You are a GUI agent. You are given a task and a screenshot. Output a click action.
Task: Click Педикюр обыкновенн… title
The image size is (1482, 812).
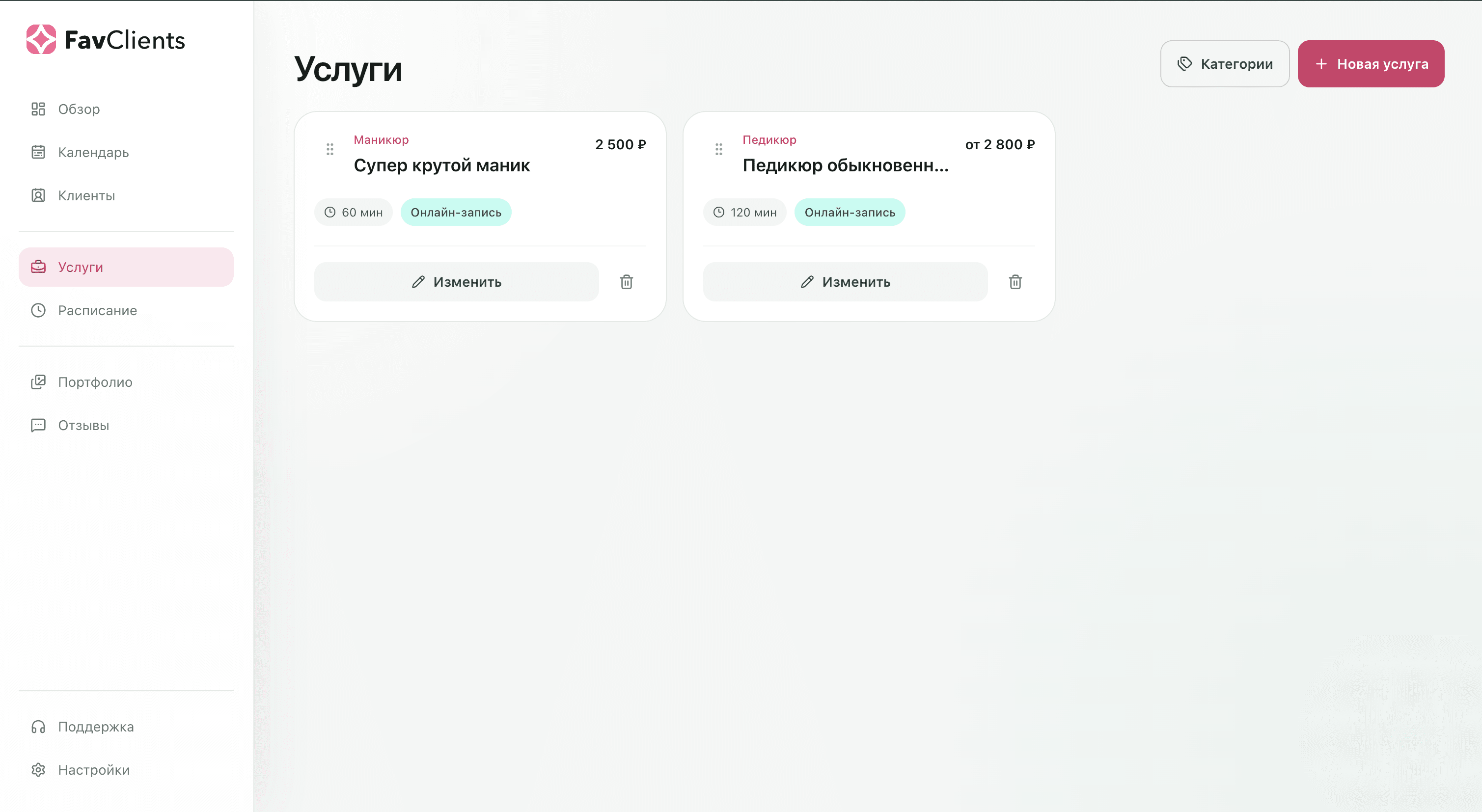pyautogui.click(x=845, y=165)
